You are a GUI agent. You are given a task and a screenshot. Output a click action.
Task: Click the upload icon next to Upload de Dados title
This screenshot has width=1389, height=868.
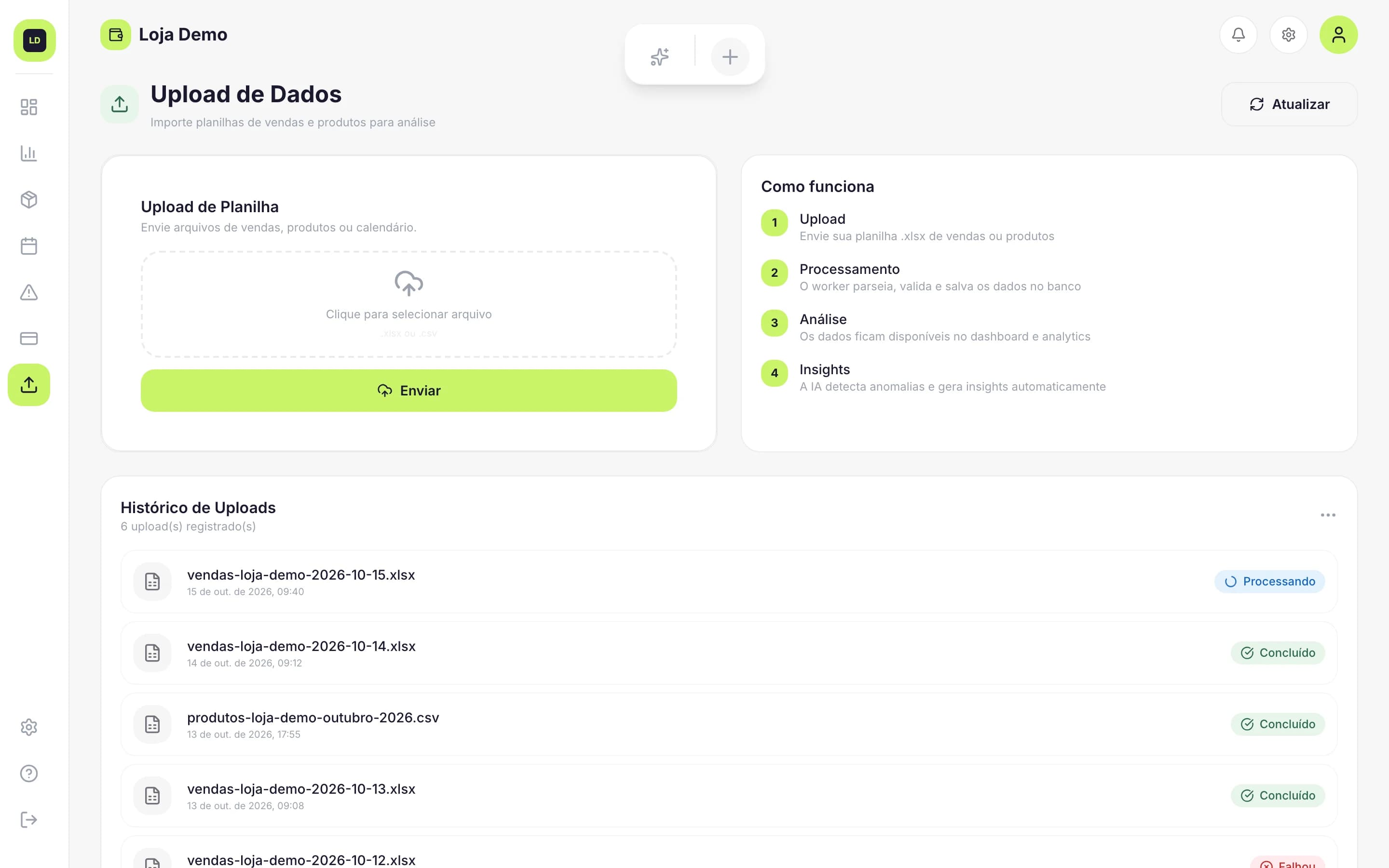[120, 104]
